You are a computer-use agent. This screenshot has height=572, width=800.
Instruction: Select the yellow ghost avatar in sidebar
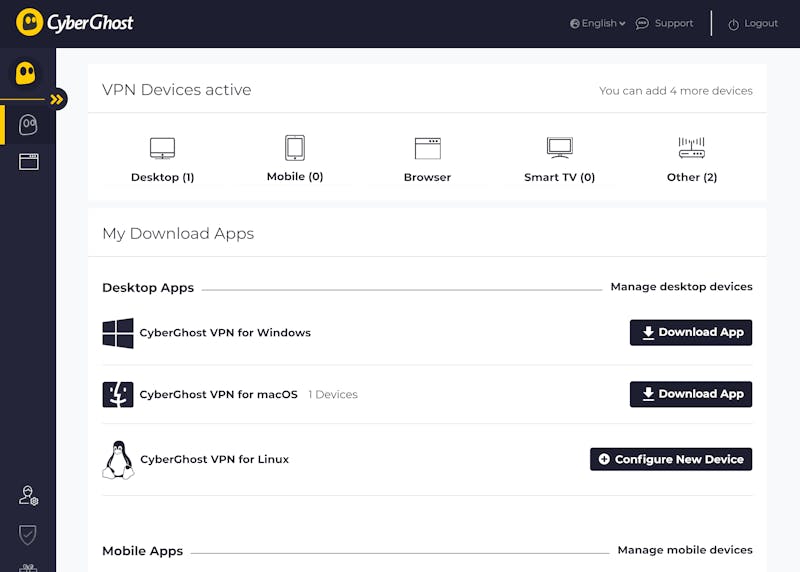(26, 73)
